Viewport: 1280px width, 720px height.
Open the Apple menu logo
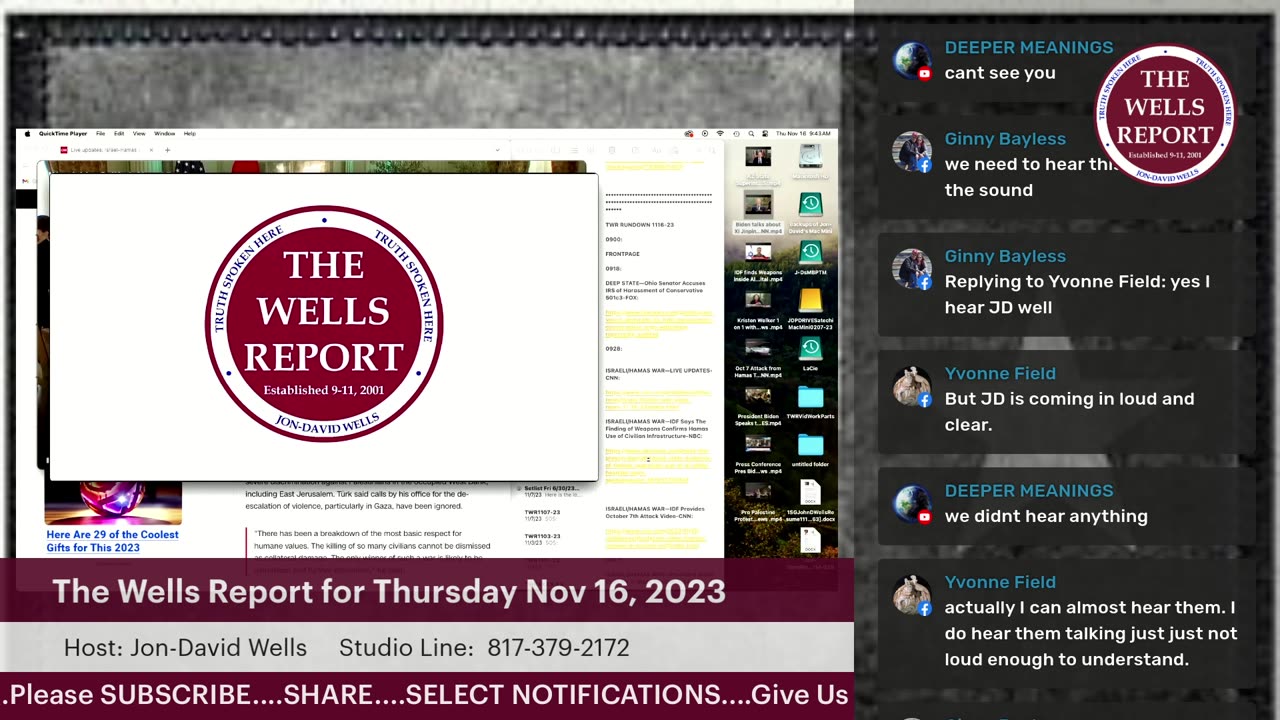coord(28,133)
